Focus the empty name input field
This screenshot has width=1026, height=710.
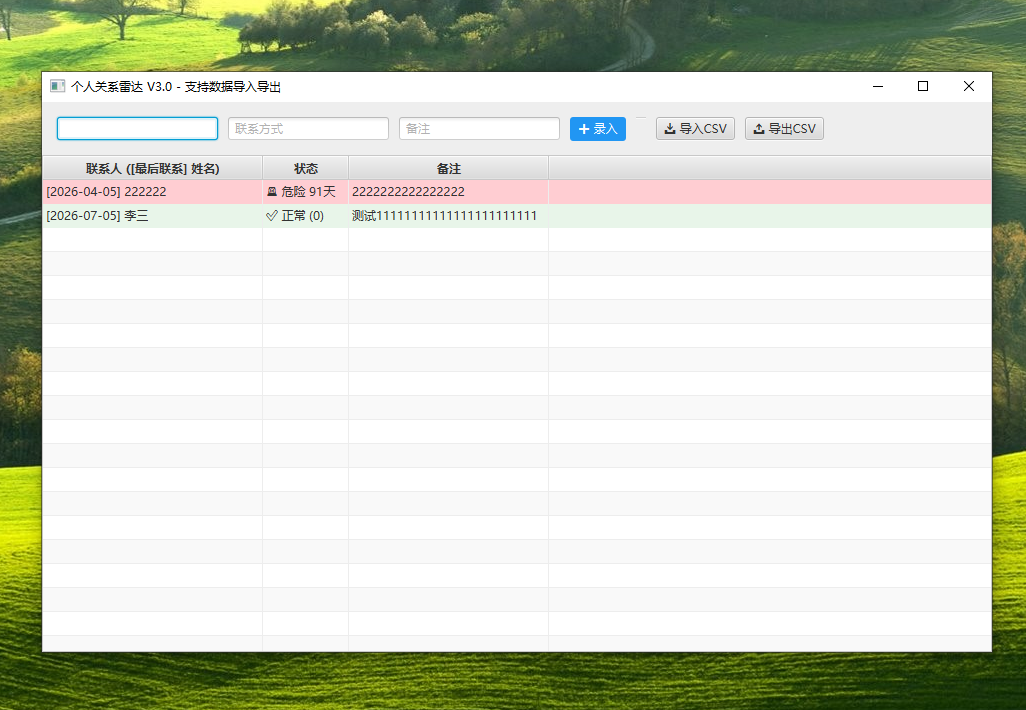pos(137,129)
